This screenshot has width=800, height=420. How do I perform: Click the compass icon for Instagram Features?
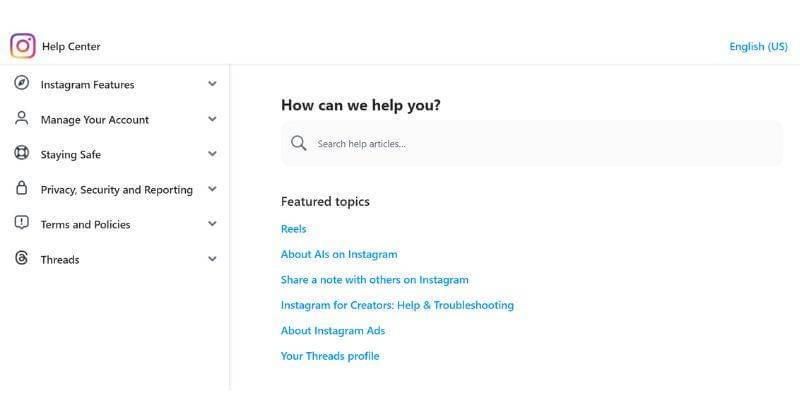(x=22, y=84)
